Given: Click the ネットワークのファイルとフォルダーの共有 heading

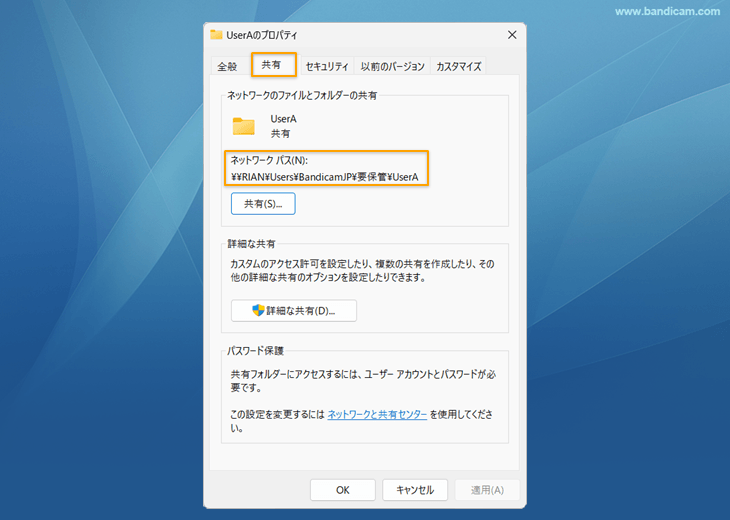Looking at the screenshot, I should click(302, 95).
